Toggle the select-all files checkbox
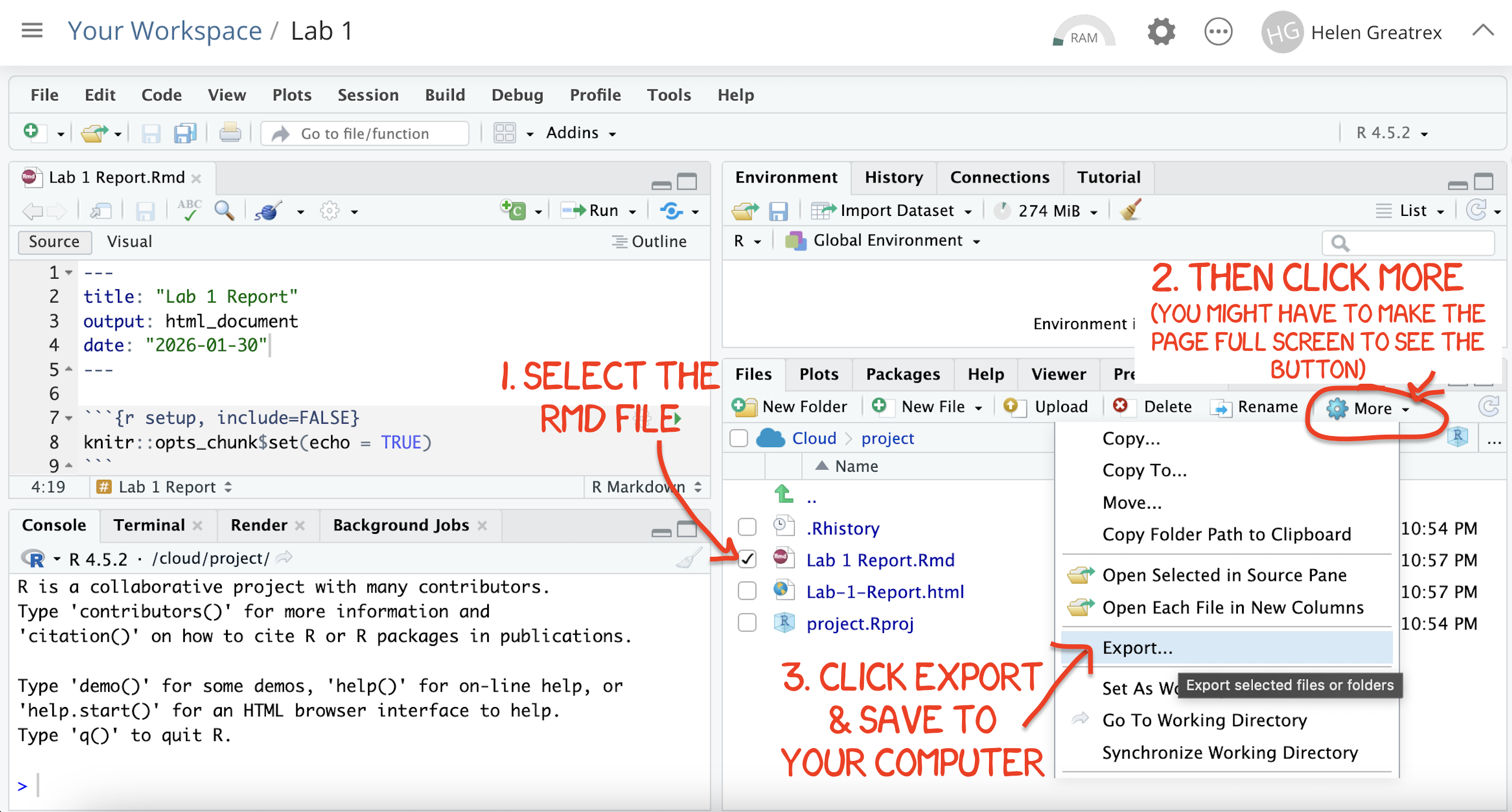Screen dimensions: 1512x812 (x=738, y=438)
